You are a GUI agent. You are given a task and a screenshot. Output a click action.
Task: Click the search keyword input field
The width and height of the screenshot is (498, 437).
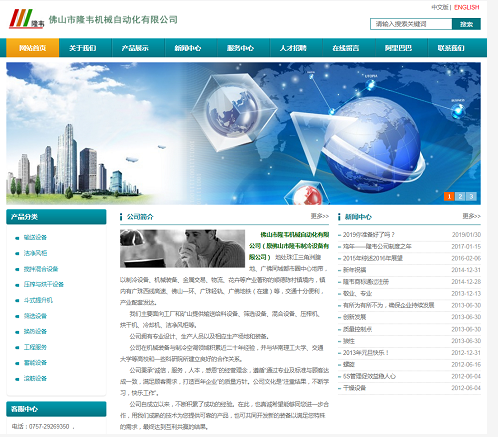(411, 24)
